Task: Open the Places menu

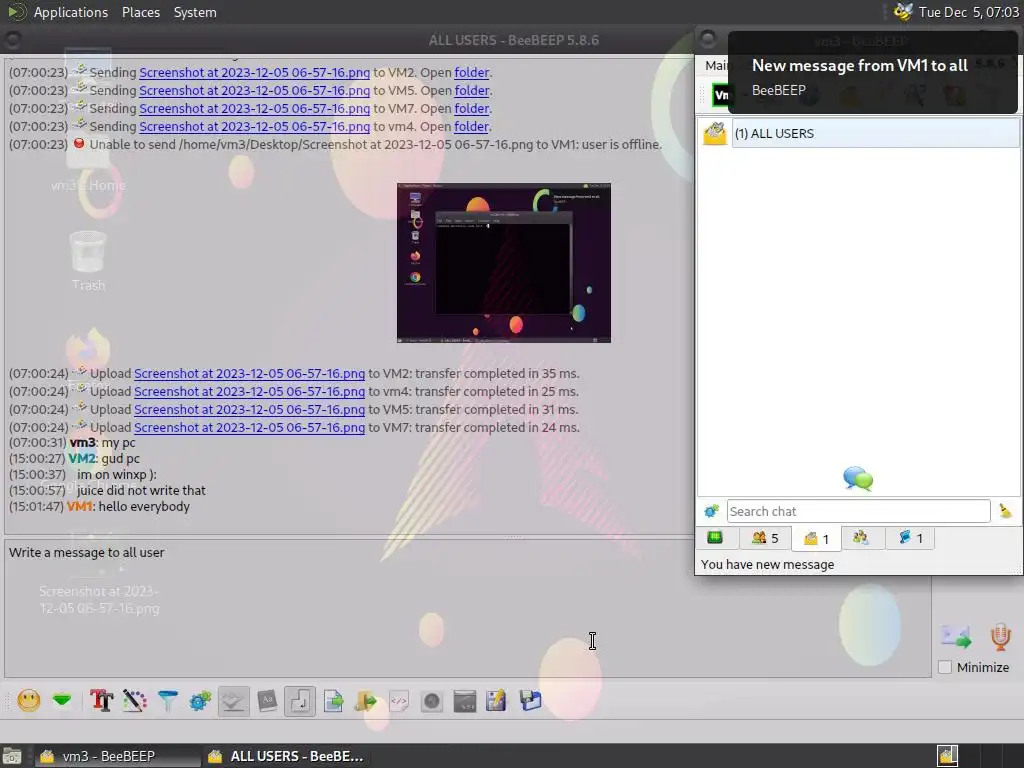Action: tap(140, 12)
